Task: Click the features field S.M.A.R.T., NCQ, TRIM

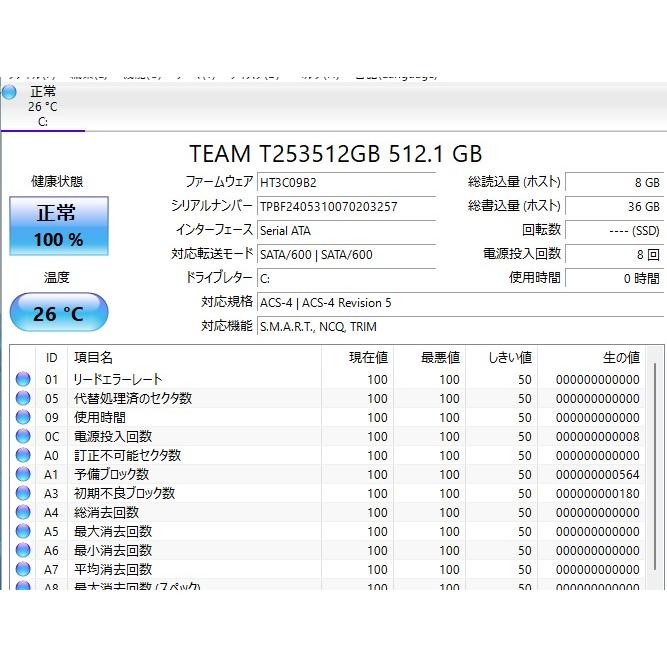Action: tap(461, 326)
